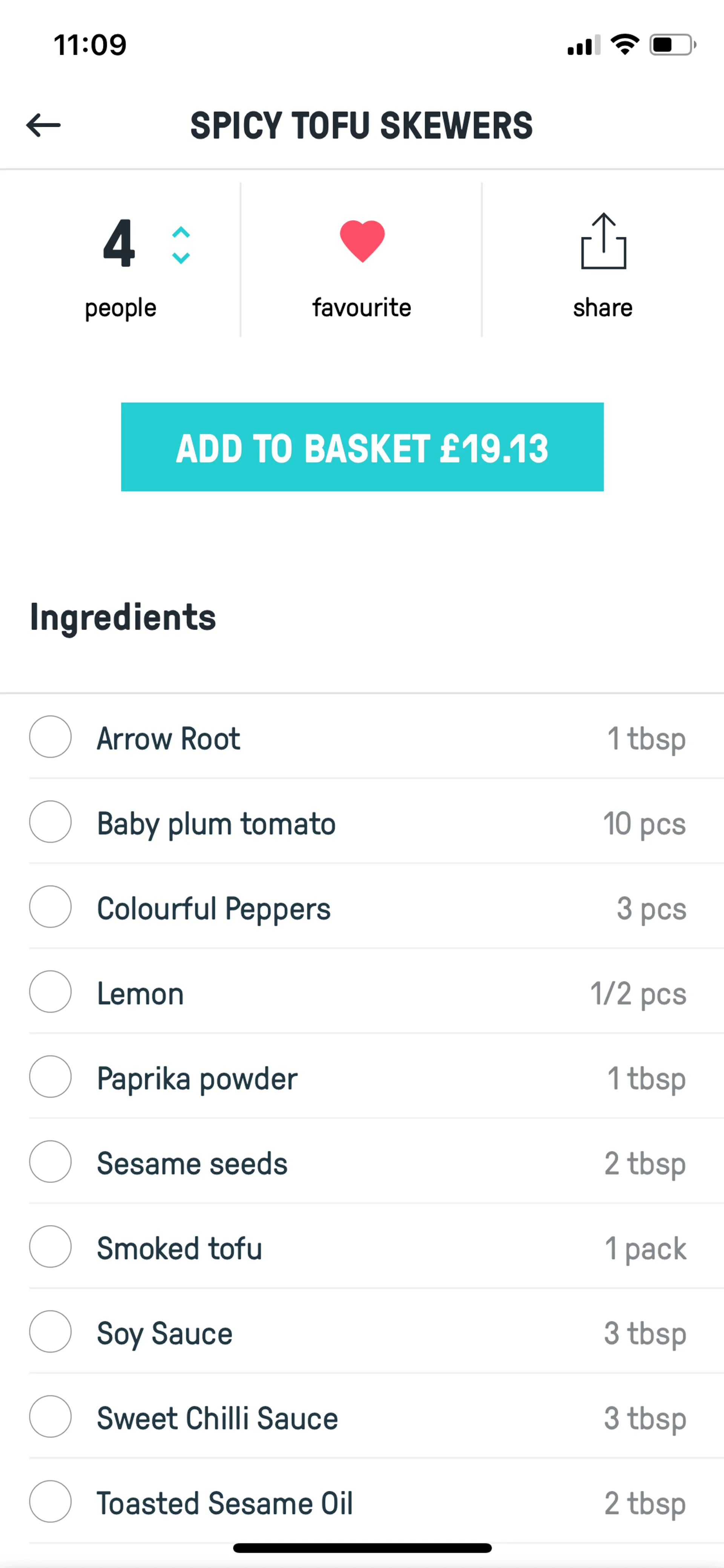Toggle the Sesame seeds checkbox
Image resolution: width=724 pixels, height=1568 pixels.
(51, 1162)
